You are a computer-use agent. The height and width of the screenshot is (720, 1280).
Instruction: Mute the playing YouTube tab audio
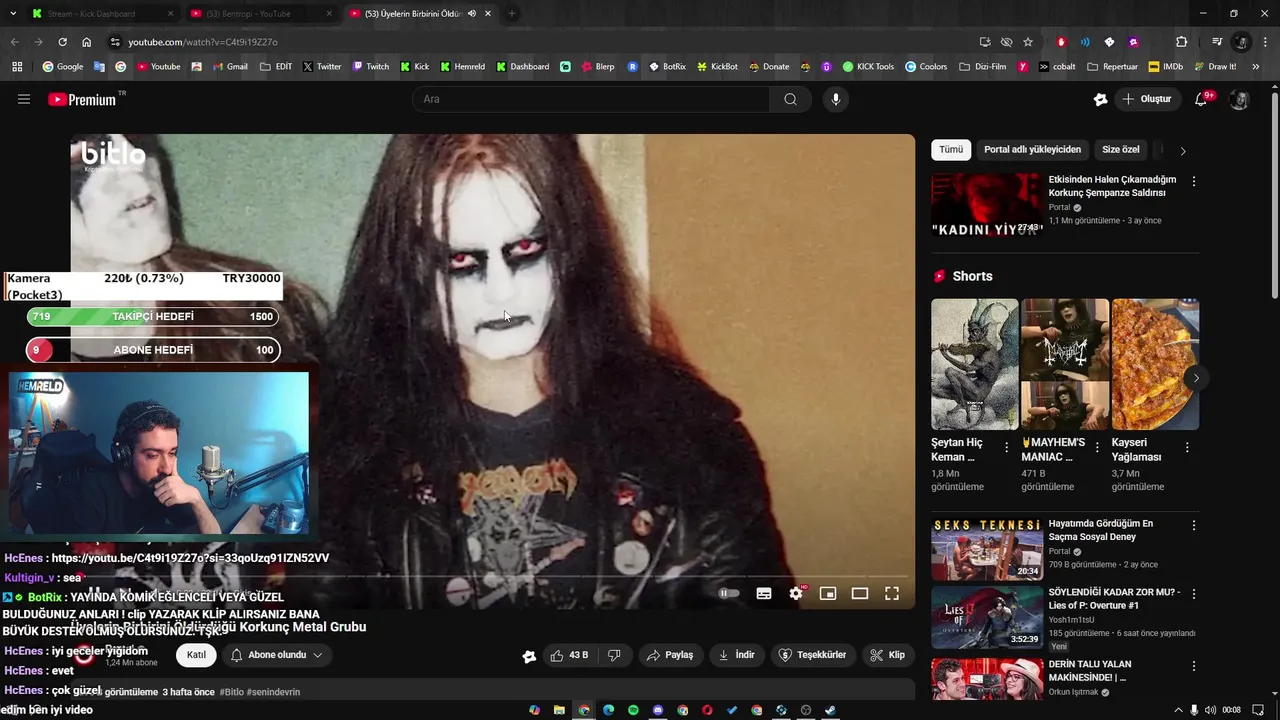471,14
